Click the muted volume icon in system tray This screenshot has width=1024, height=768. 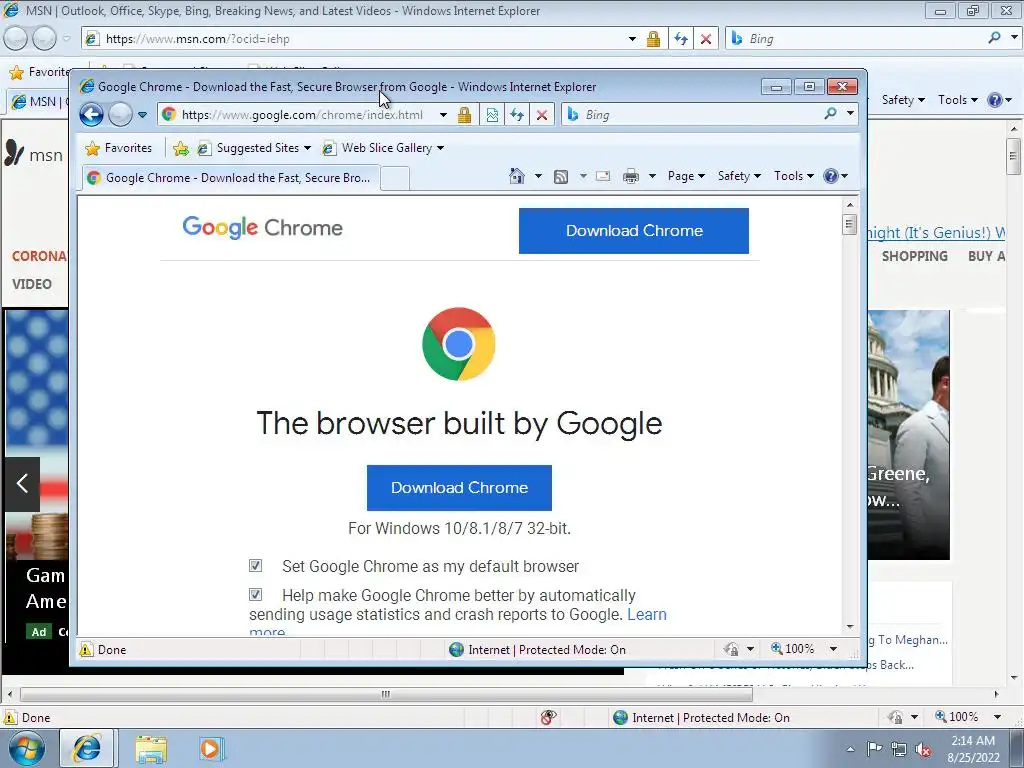[x=923, y=749]
